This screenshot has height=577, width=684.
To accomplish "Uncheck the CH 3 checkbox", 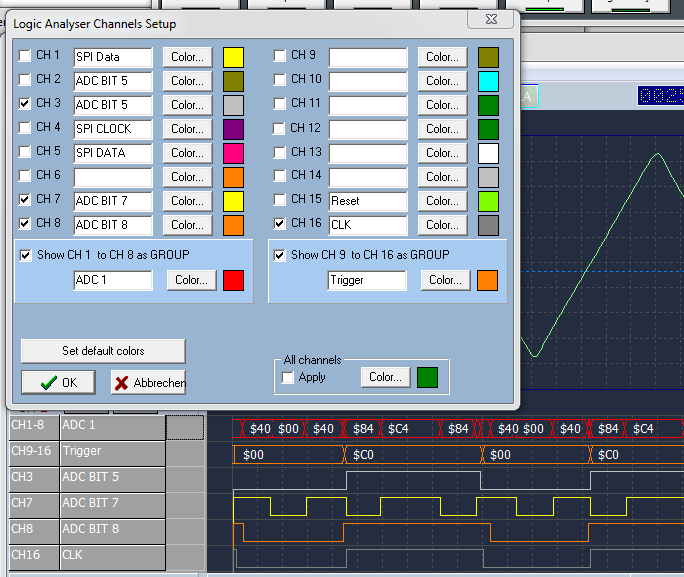I will point(25,103).
